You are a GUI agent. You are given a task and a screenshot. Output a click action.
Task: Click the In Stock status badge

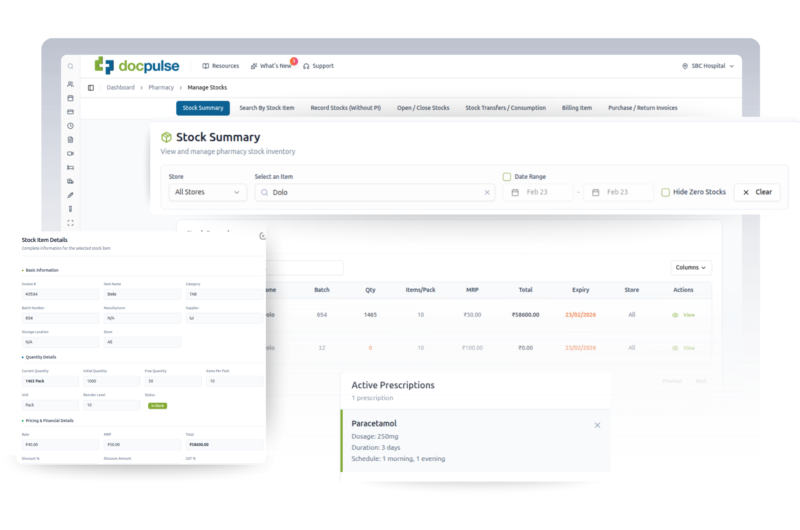click(x=157, y=406)
